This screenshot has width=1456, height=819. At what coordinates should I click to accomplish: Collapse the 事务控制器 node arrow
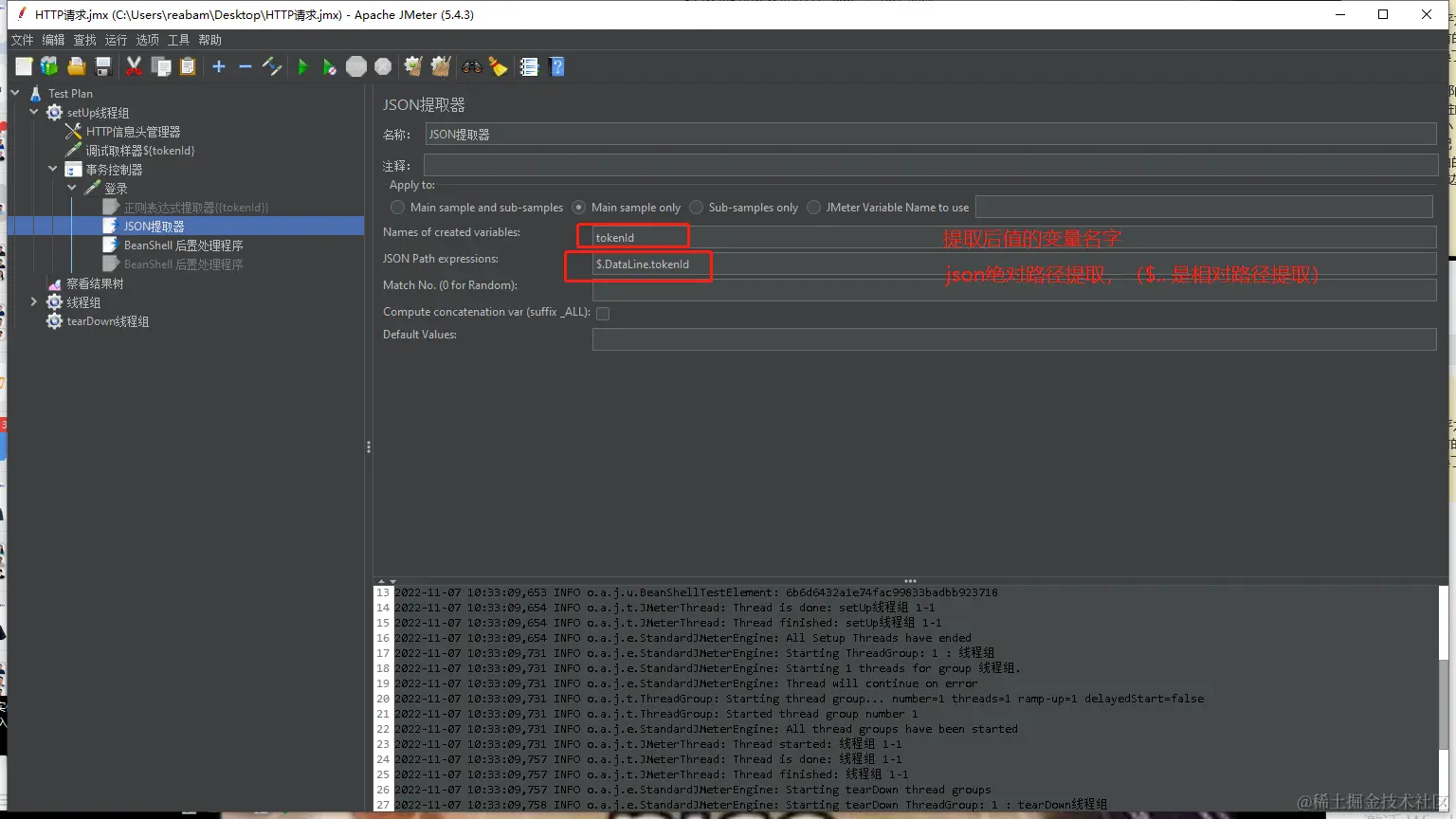(53, 169)
